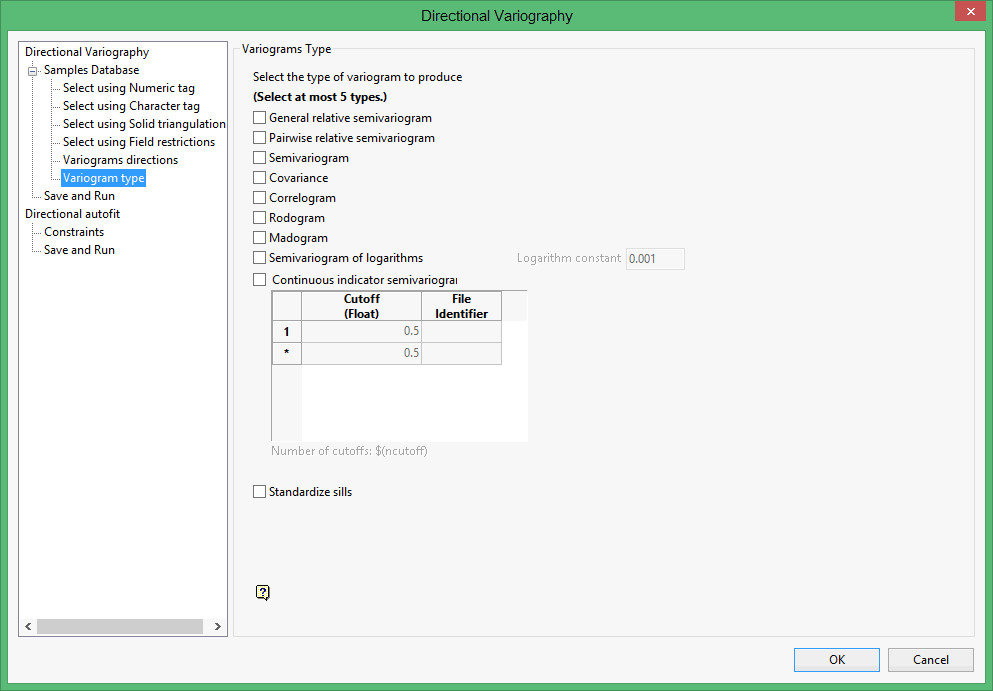Open the help icon at bottom left

click(x=262, y=592)
